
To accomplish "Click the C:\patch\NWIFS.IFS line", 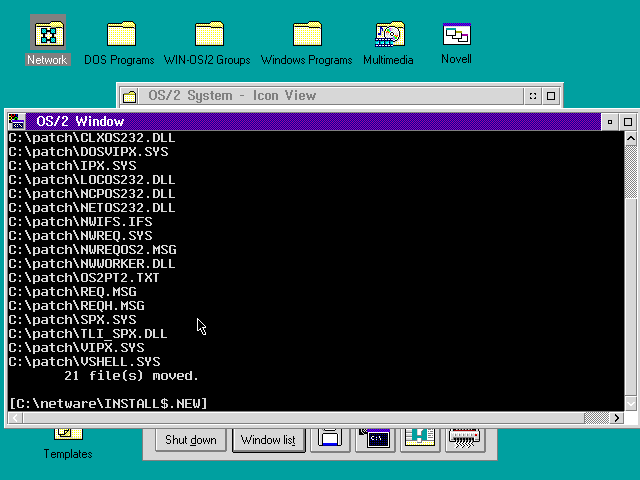I will point(80,222).
